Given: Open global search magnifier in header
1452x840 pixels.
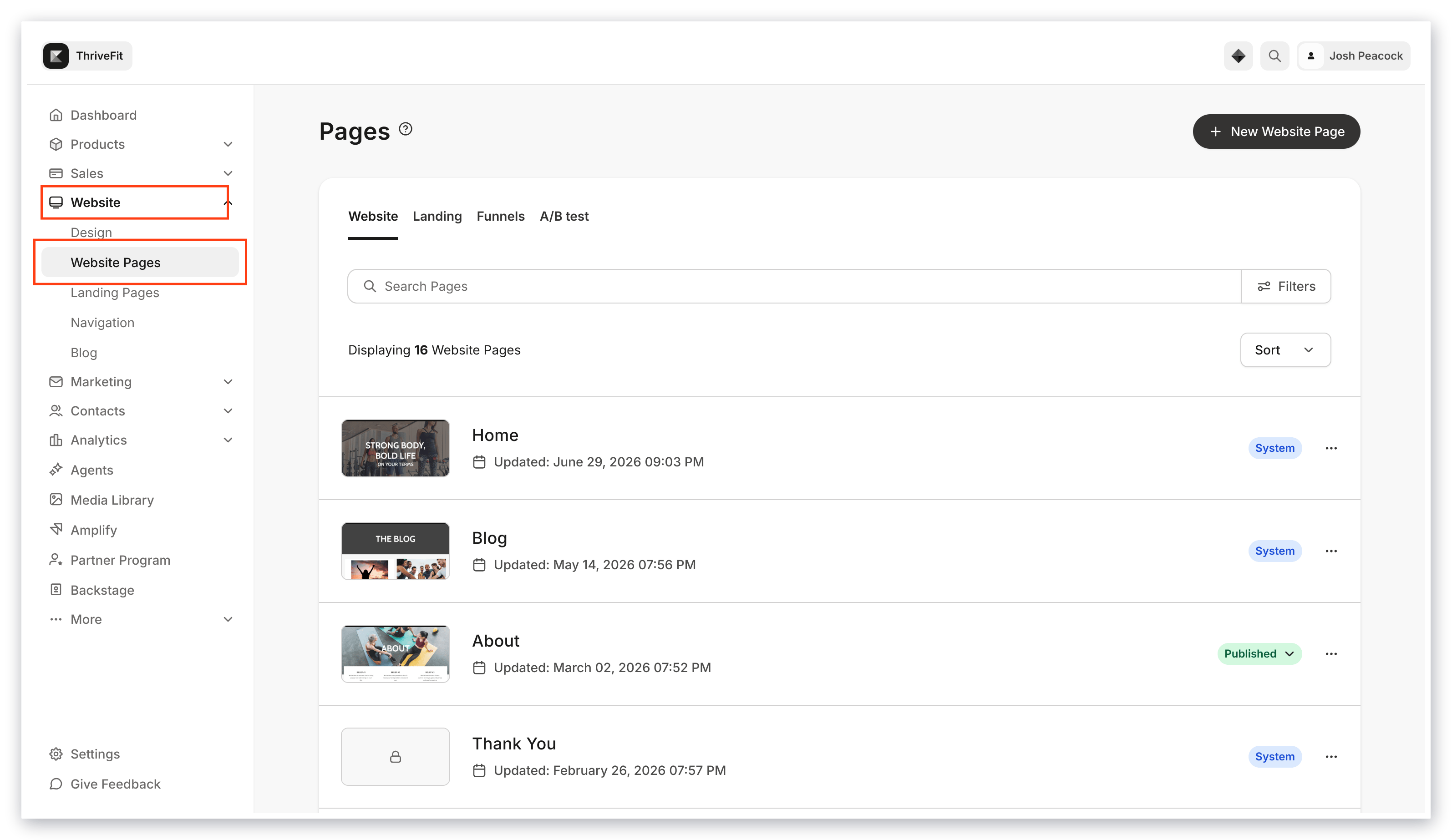Looking at the screenshot, I should (x=1274, y=56).
